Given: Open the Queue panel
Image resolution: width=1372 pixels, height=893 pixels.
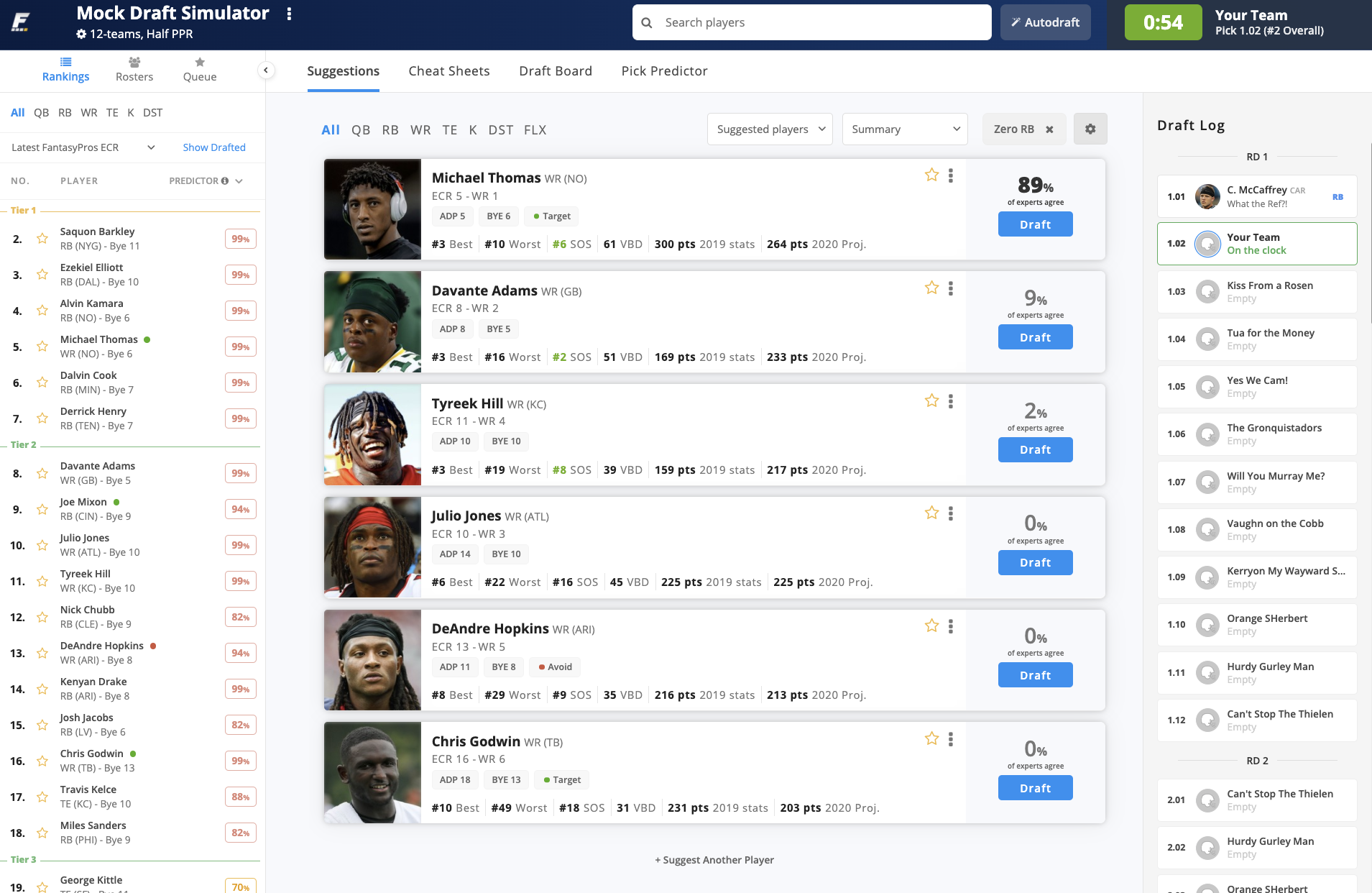Looking at the screenshot, I should click(200, 70).
